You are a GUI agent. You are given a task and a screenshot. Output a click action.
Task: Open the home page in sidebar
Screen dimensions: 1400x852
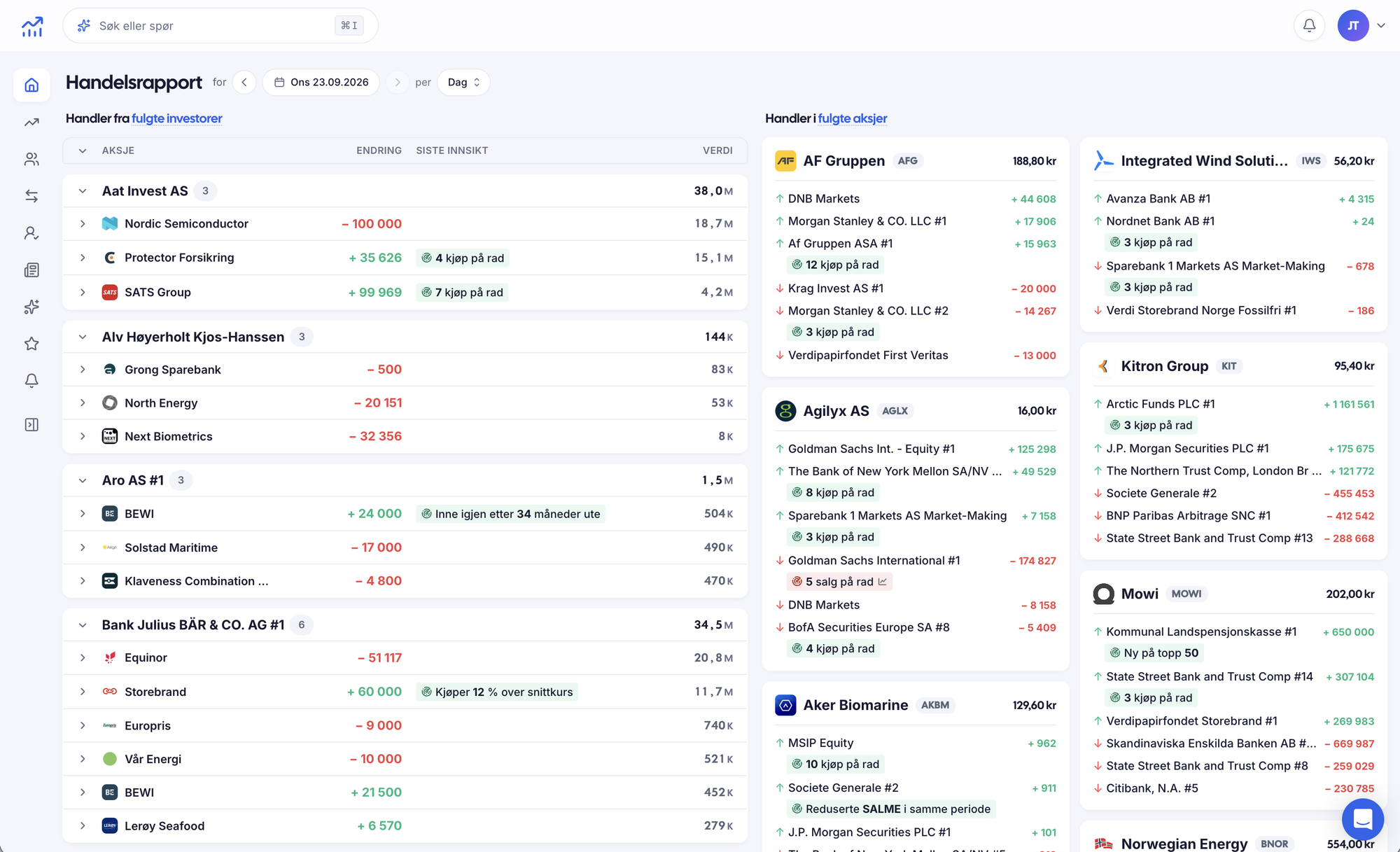[31, 85]
